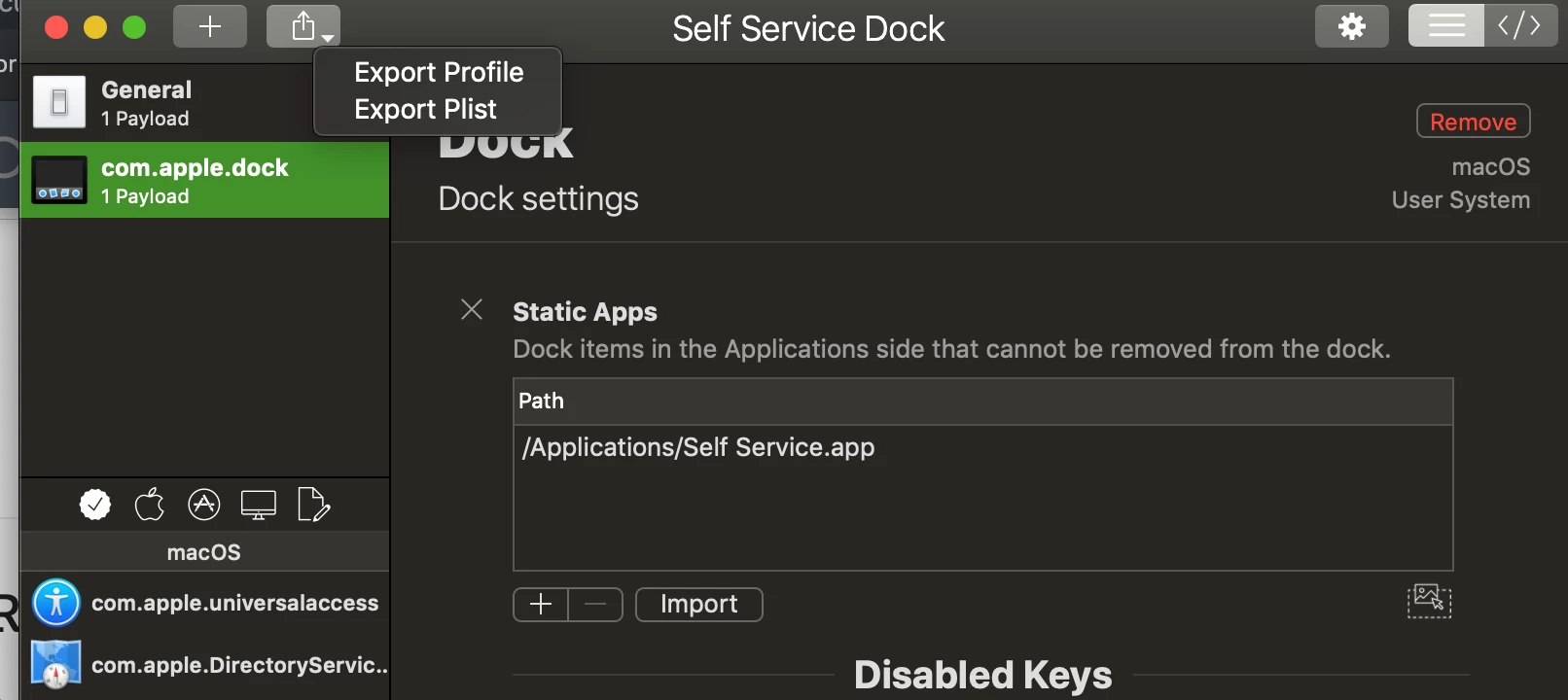Show Apple payloads via the apple icon
The width and height of the screenshot is (1568, 700).
[x=149, y=505]
